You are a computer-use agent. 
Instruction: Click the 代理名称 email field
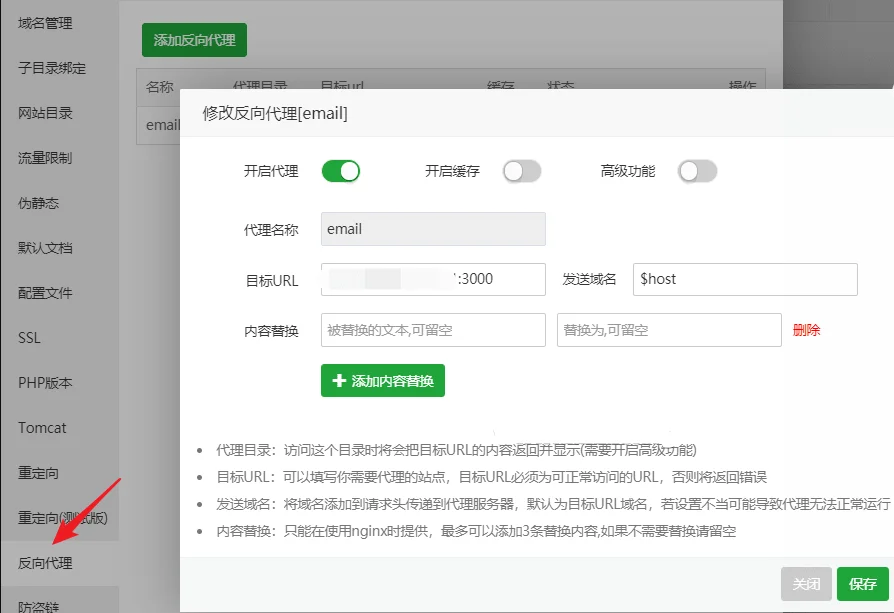pyautogui.click(x=433, y=229)
